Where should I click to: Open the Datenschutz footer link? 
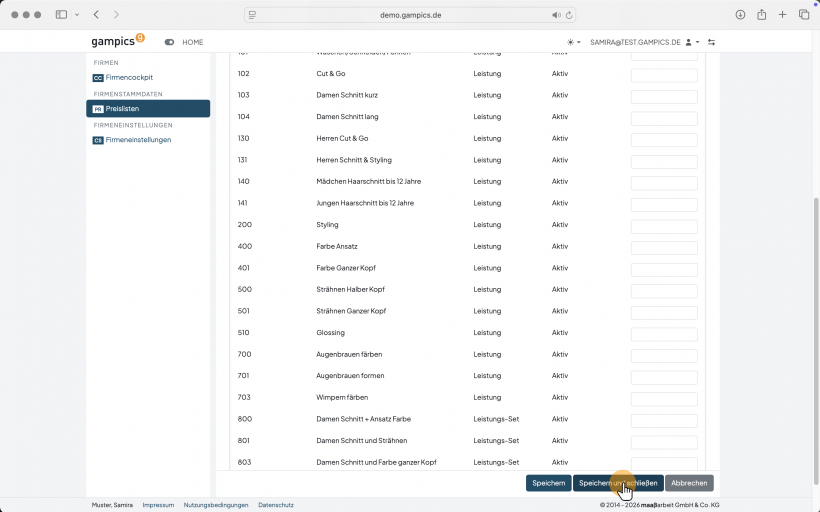[276, 505]
